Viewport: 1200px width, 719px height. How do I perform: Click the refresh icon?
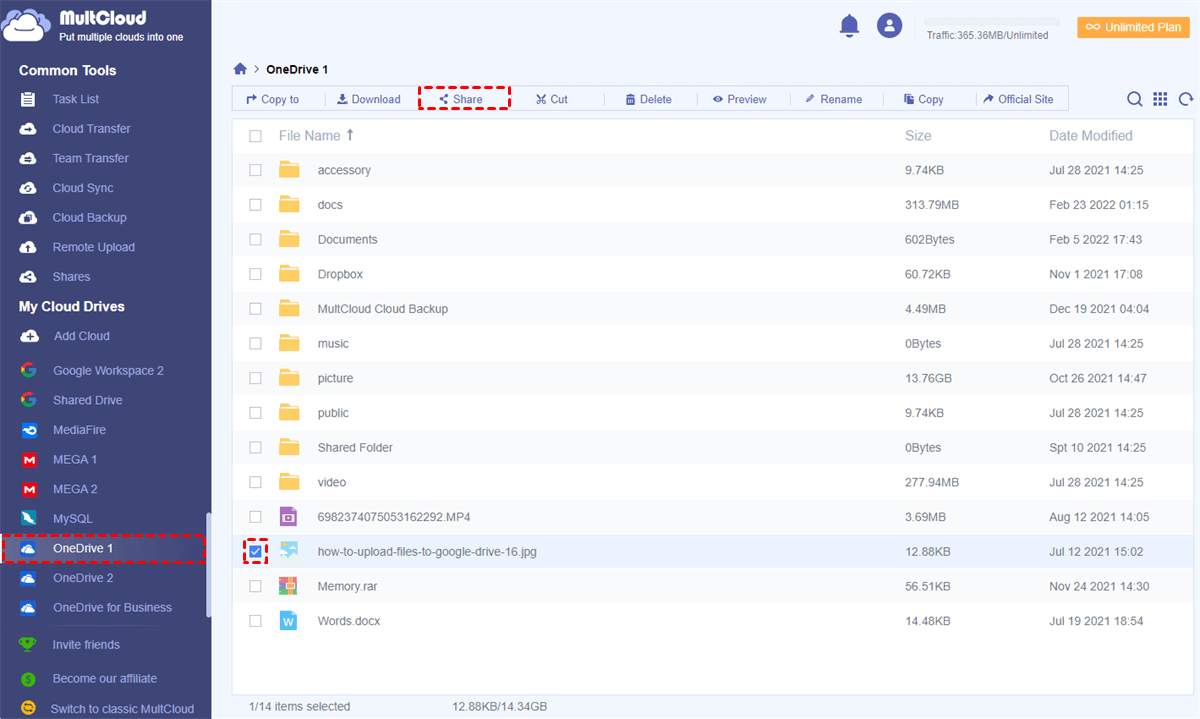(x=1186, y=99)
